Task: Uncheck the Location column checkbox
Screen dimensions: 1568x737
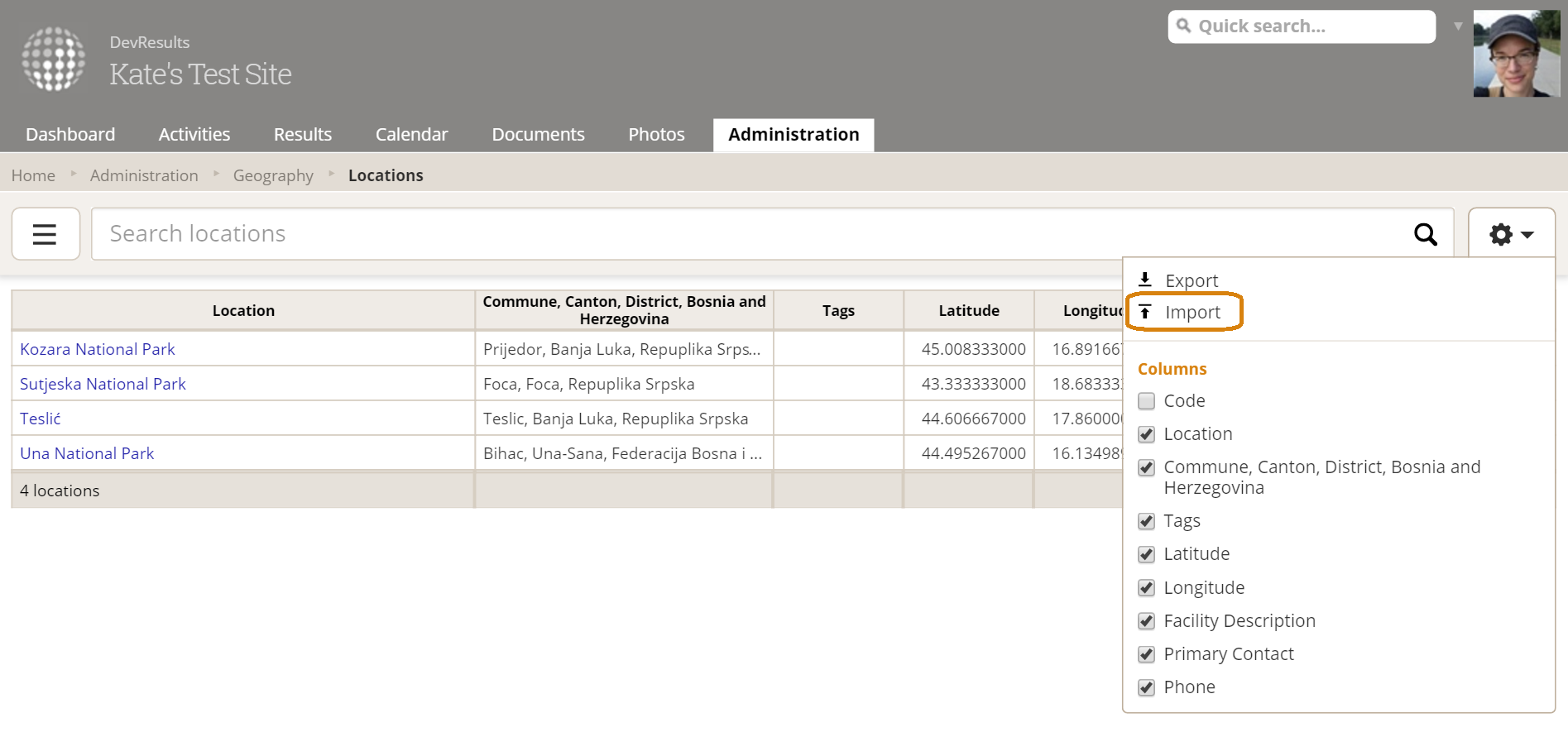Action: click(x=1147, y=434)
